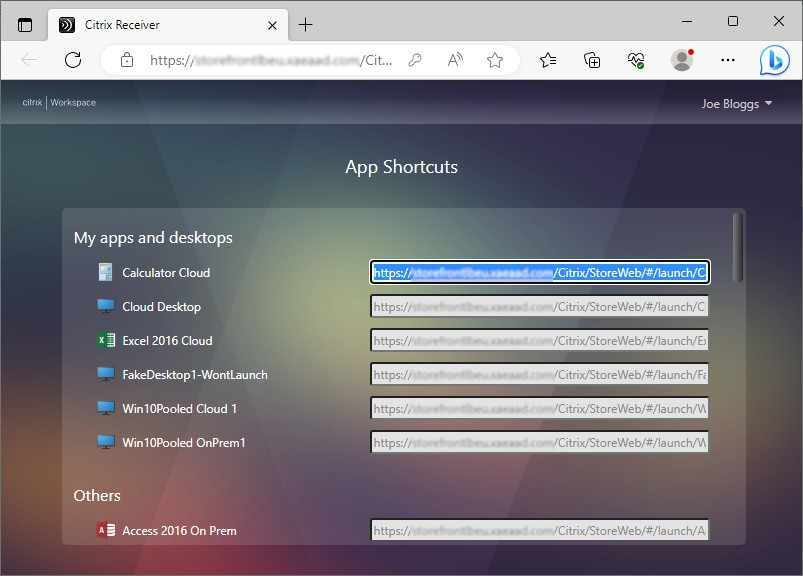This screenshot has height=576, width=803.
Task: Click the Win10Pooled Cloud 1 desktop icon
Action: pos(104,408)
